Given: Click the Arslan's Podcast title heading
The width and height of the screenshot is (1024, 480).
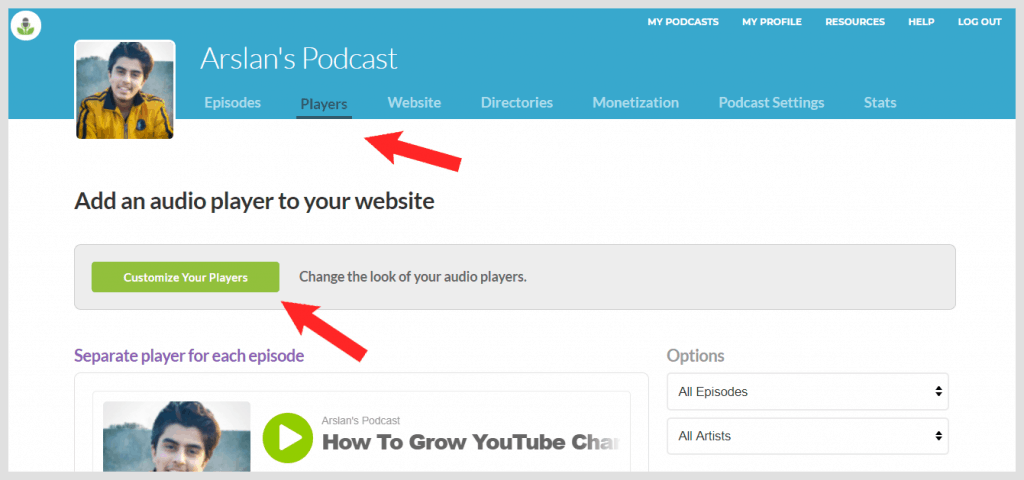Looking at the screenshot, I should (x=298, y=59).
